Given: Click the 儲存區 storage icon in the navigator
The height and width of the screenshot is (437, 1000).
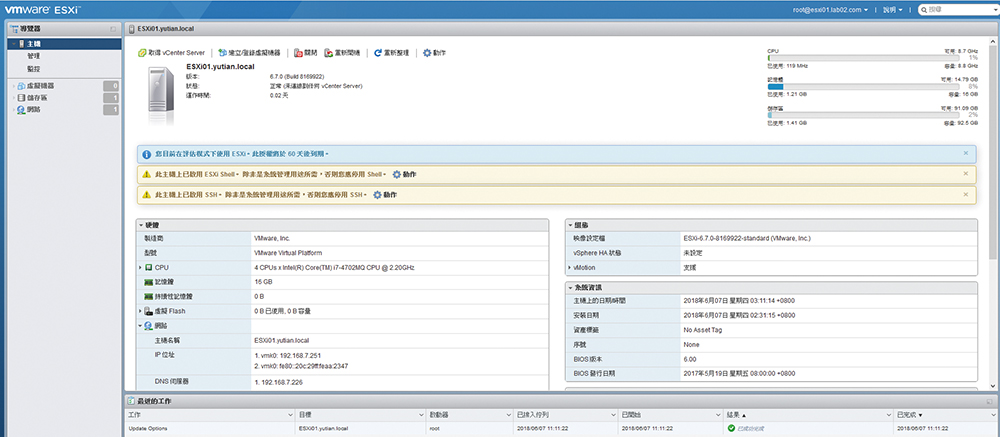Looking at the screenshot, I should pyautogui.click(x=21, y=98).
